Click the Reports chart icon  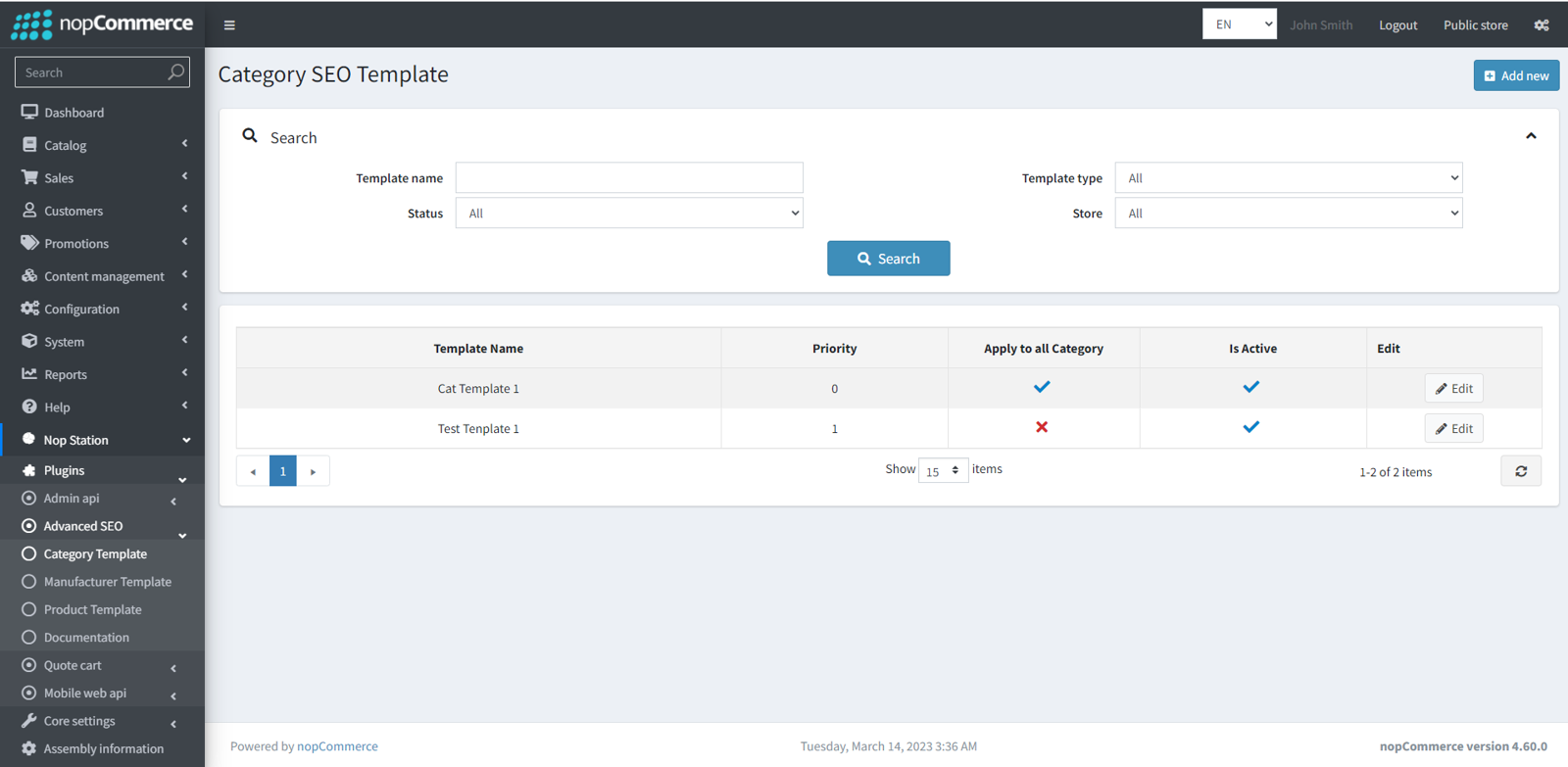(29, 373)
